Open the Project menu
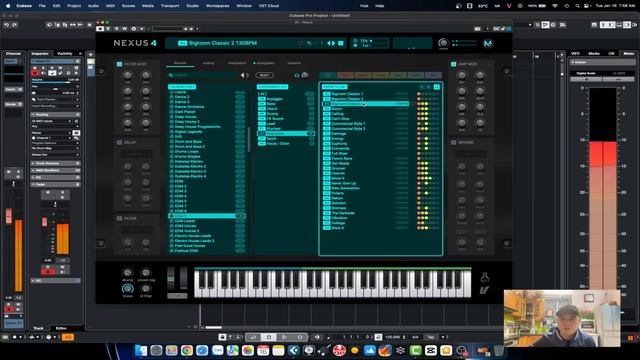 [x=74, y=6]
